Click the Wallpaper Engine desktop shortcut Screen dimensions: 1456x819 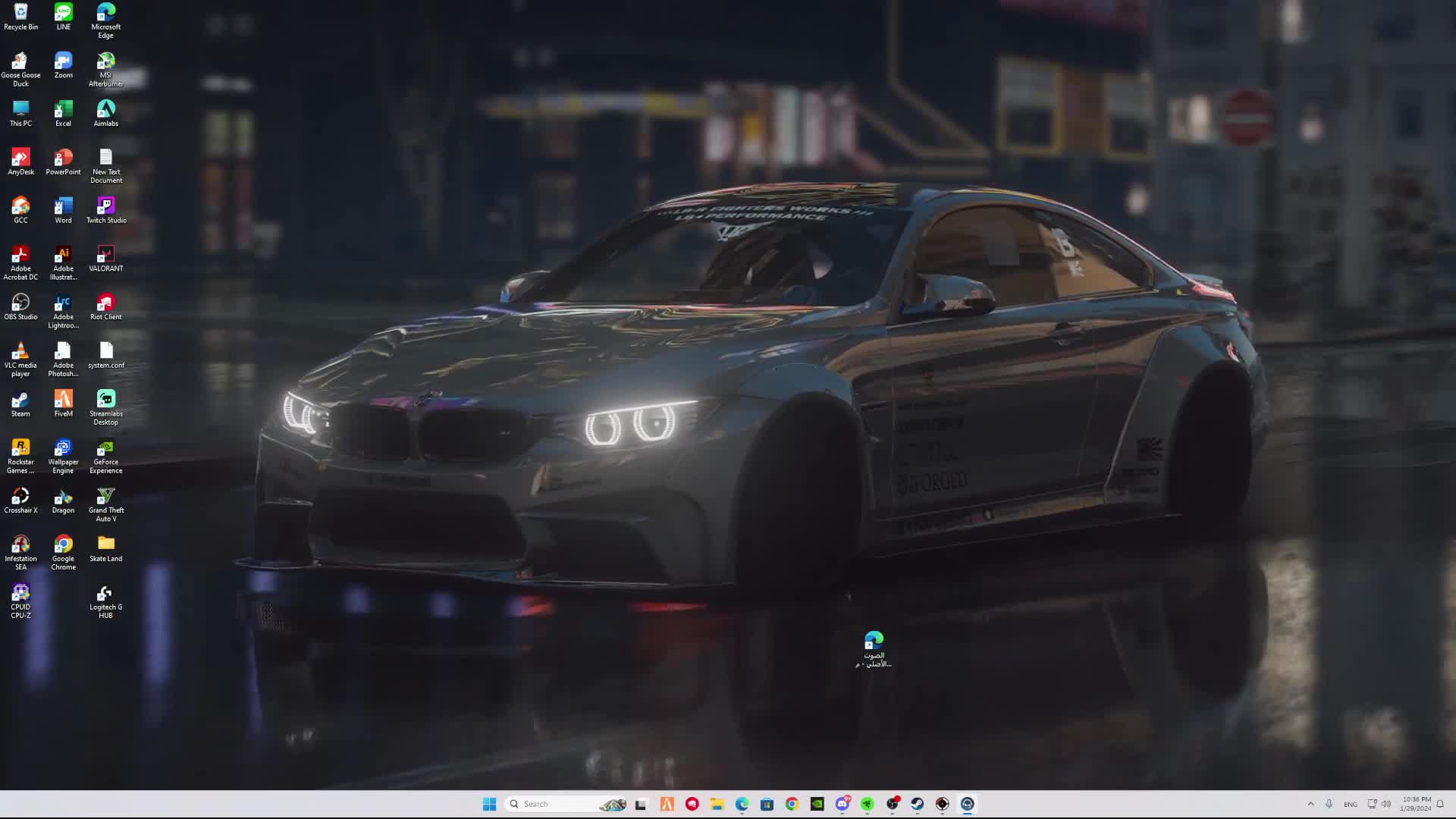coord(63,457)
